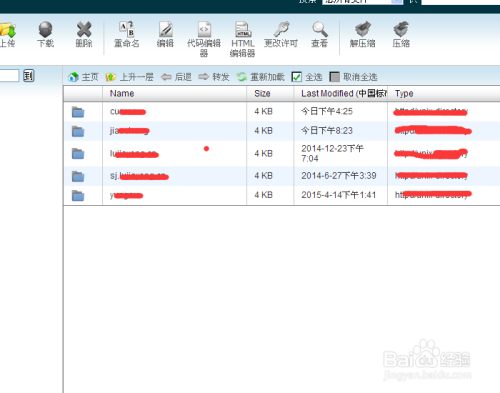Click date '2014-6-27下午3:39'
Viewport: 500px width, 393px height.
coord(339,176)
